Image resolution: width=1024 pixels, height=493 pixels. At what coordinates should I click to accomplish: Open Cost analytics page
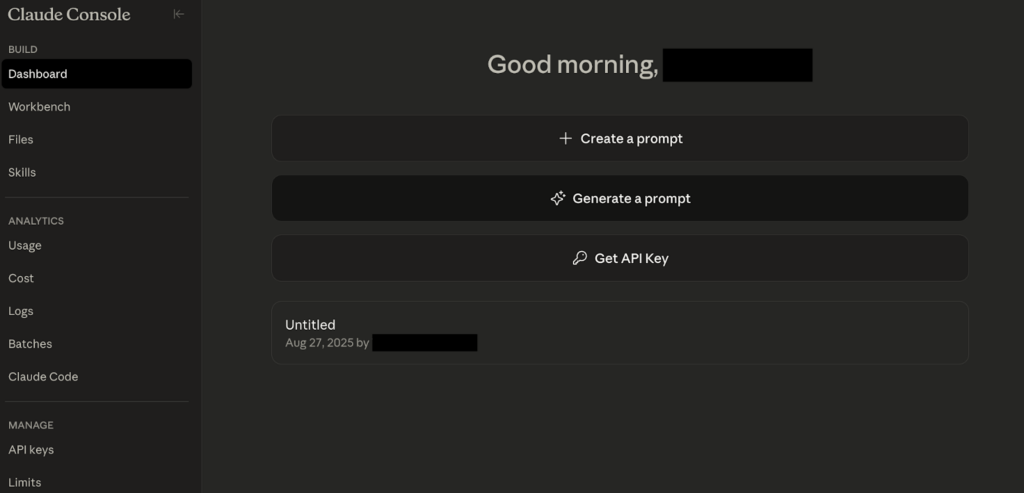click(21, 278)
